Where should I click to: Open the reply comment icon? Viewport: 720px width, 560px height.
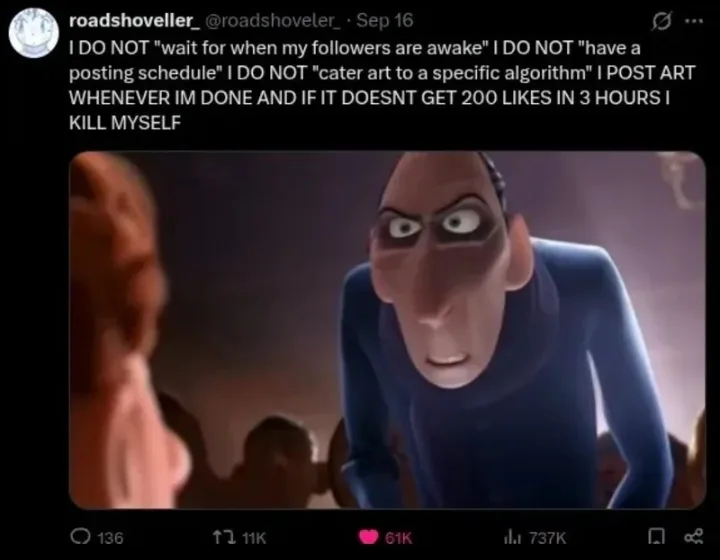coord(79,537)
